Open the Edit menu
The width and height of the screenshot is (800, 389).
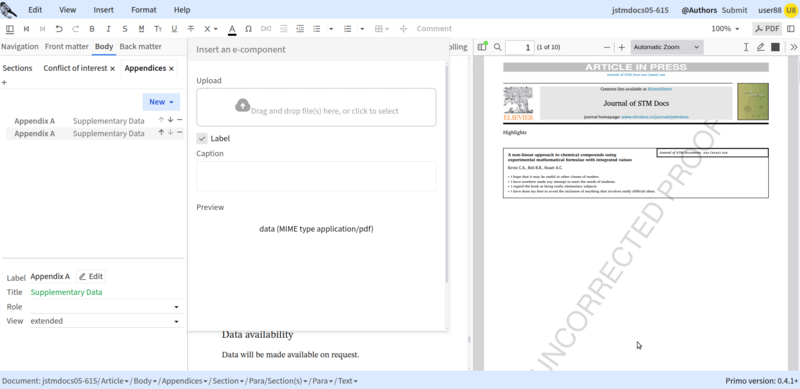tap(35, 10)
